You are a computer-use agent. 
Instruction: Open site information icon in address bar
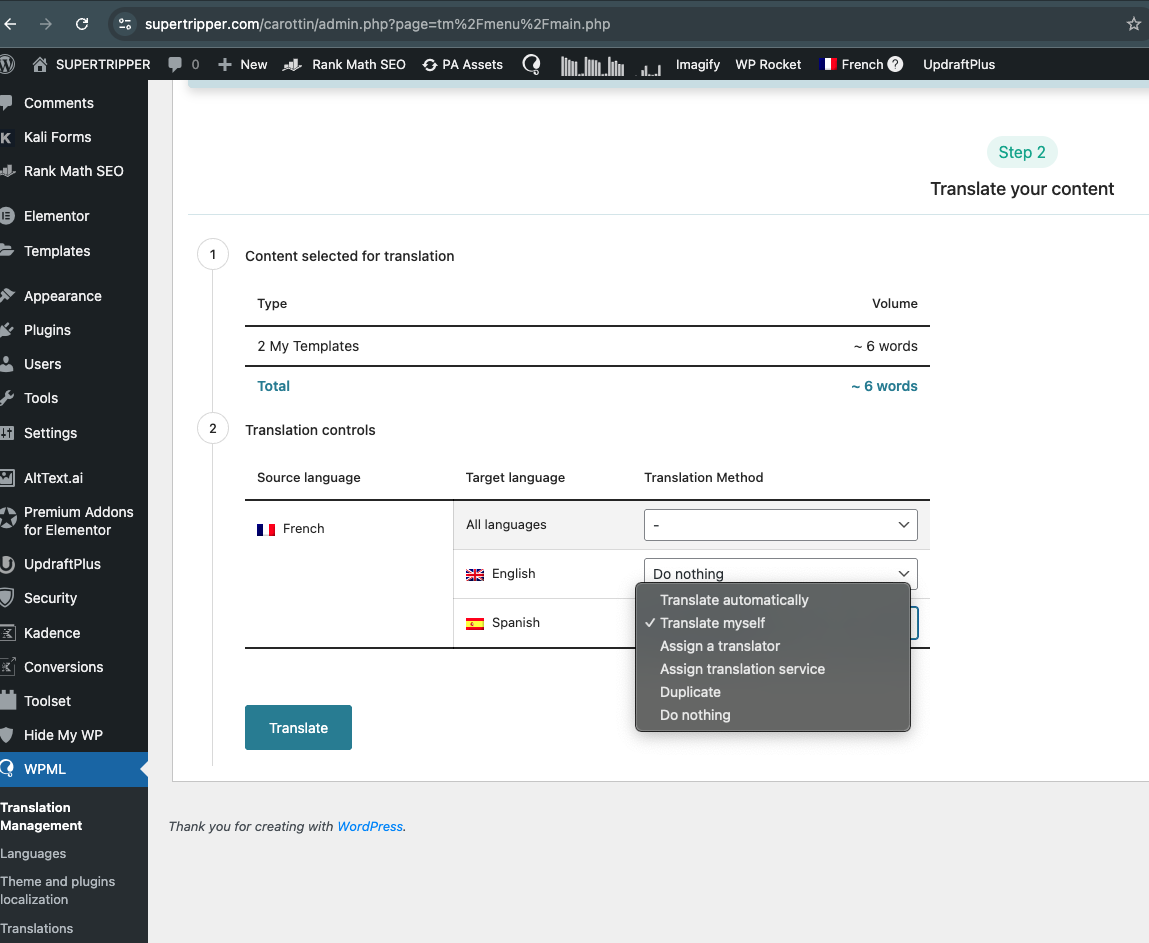(x=125, y=24)
